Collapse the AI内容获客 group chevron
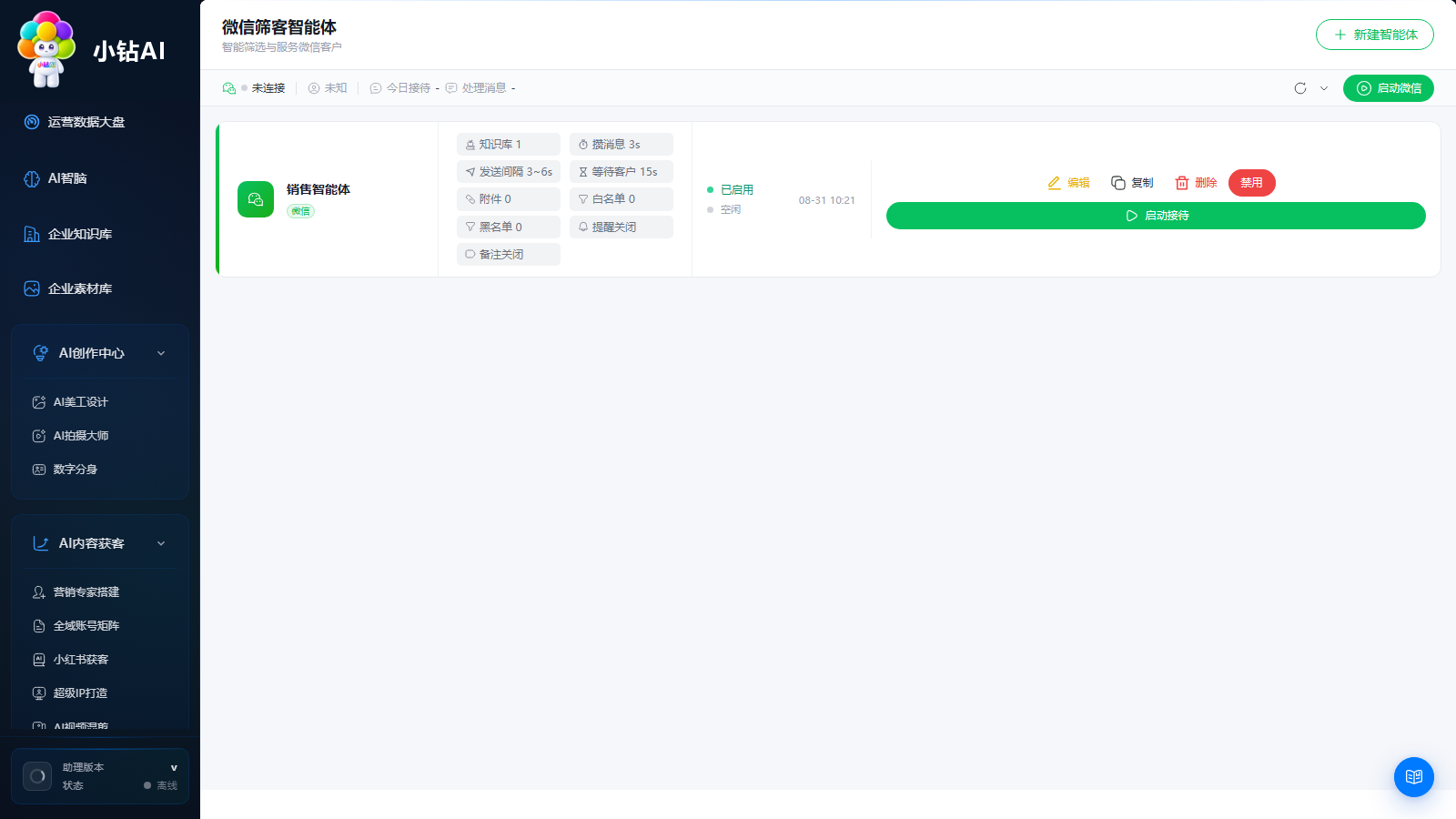Screen dimensions: 1456x819 [161, 543]
